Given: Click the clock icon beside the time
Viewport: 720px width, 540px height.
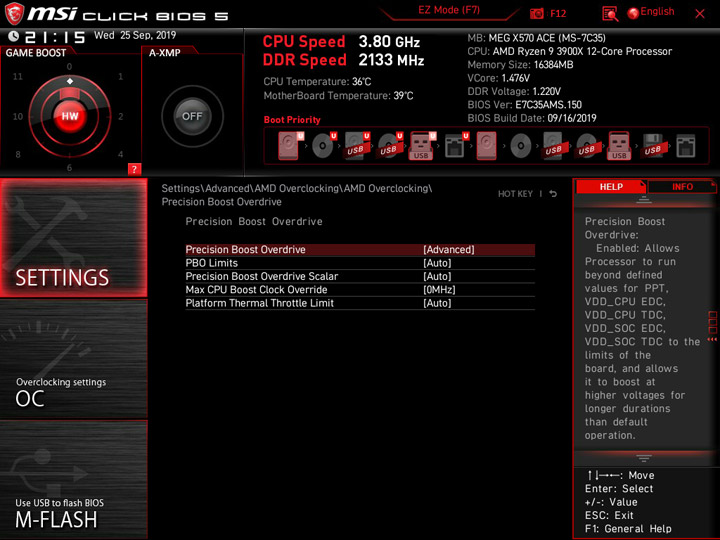Looking at the screenshot, I should click(14, 36).
